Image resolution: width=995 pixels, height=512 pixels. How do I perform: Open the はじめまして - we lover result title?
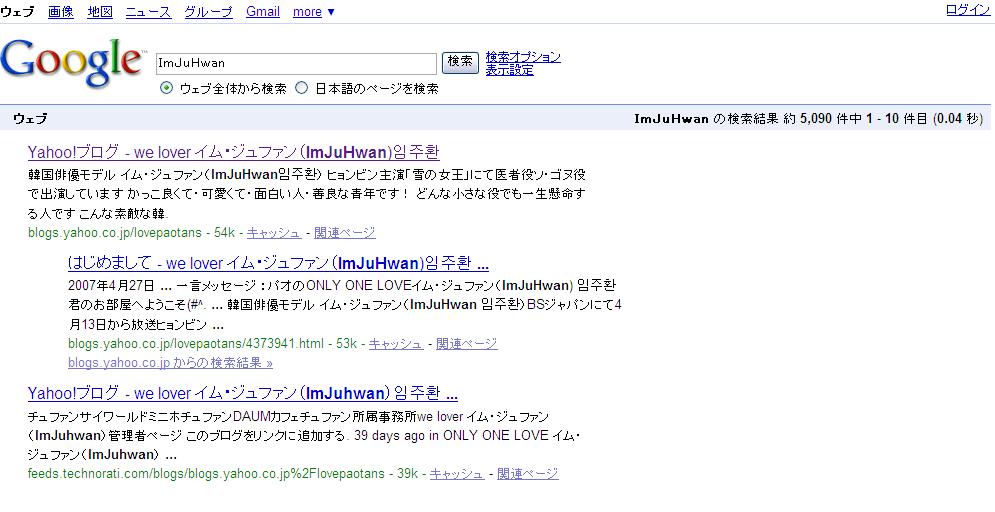[x=279, y=263]
